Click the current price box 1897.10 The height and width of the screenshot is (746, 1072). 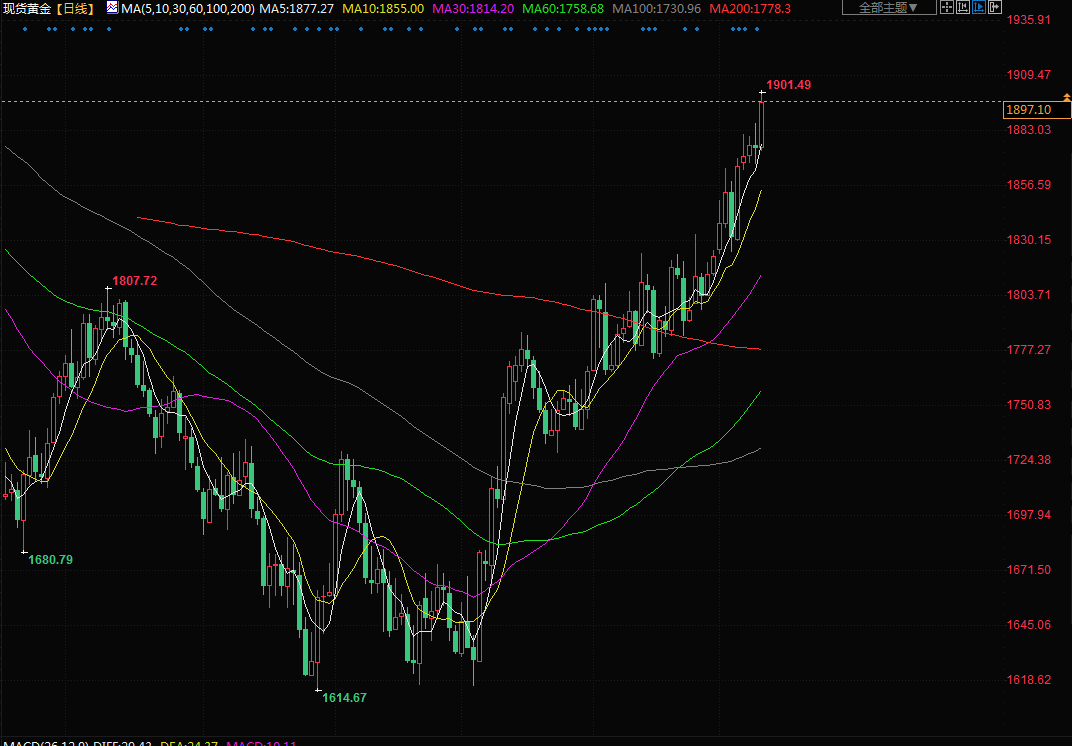[x=1029, y=110]
